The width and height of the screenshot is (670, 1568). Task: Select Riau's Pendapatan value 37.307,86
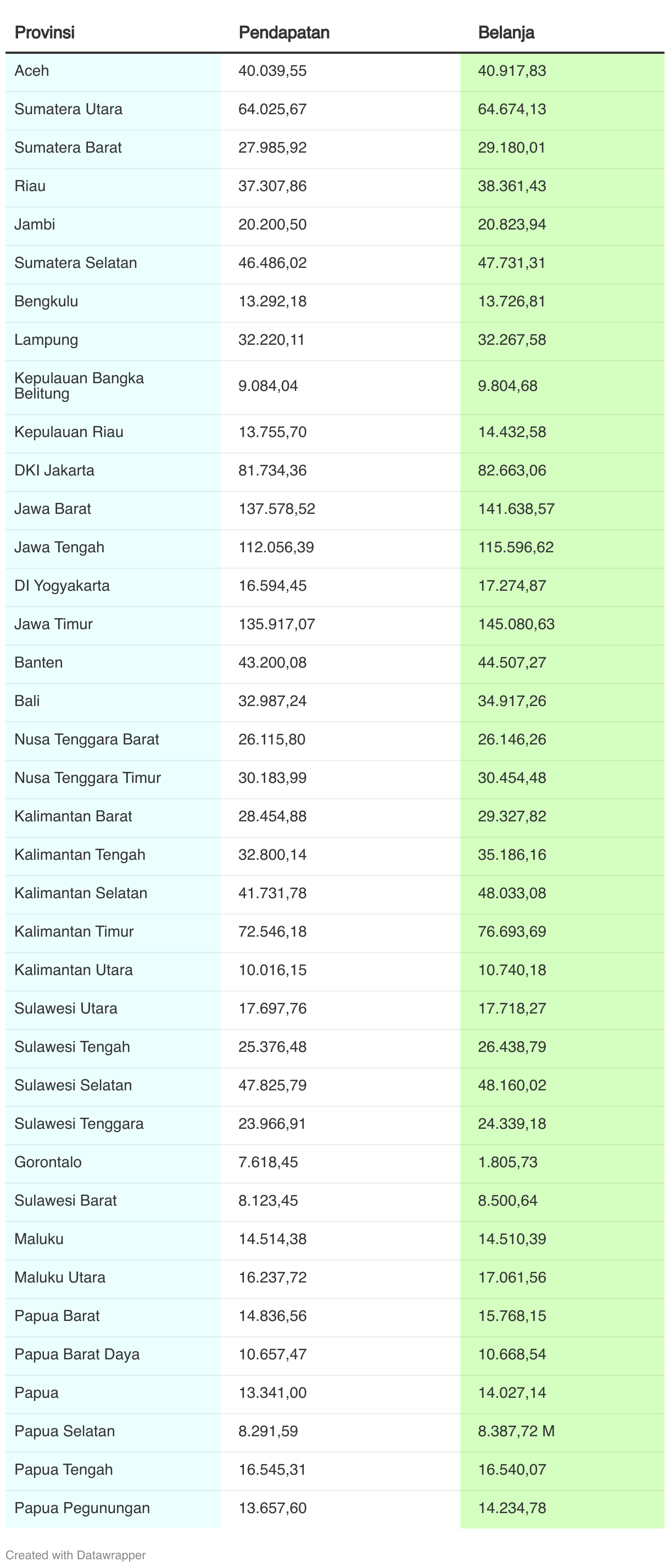(272, 186)
